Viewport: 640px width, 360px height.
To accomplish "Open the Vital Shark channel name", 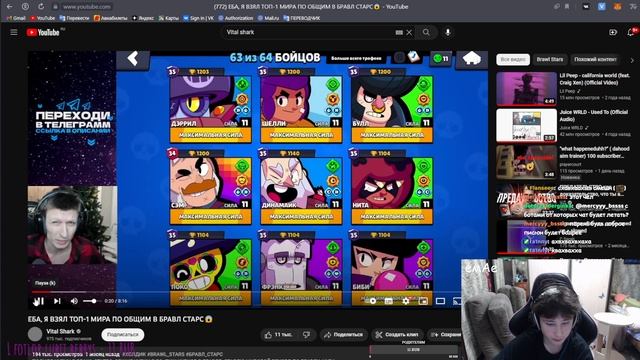I will [60, 331].
